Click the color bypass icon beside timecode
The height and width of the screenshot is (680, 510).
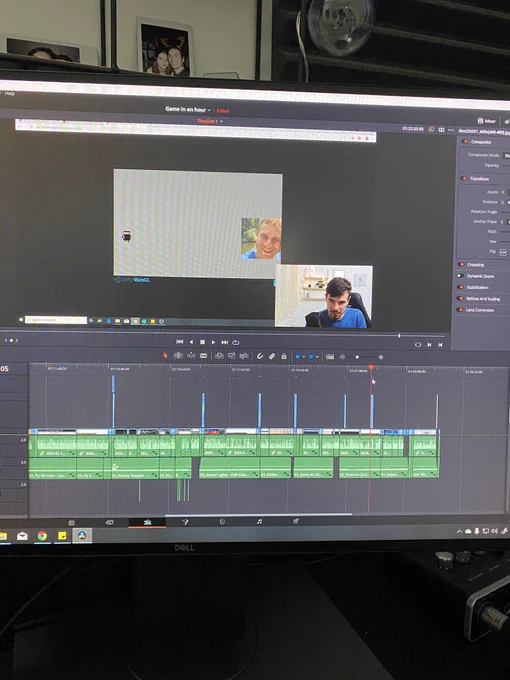431,129
